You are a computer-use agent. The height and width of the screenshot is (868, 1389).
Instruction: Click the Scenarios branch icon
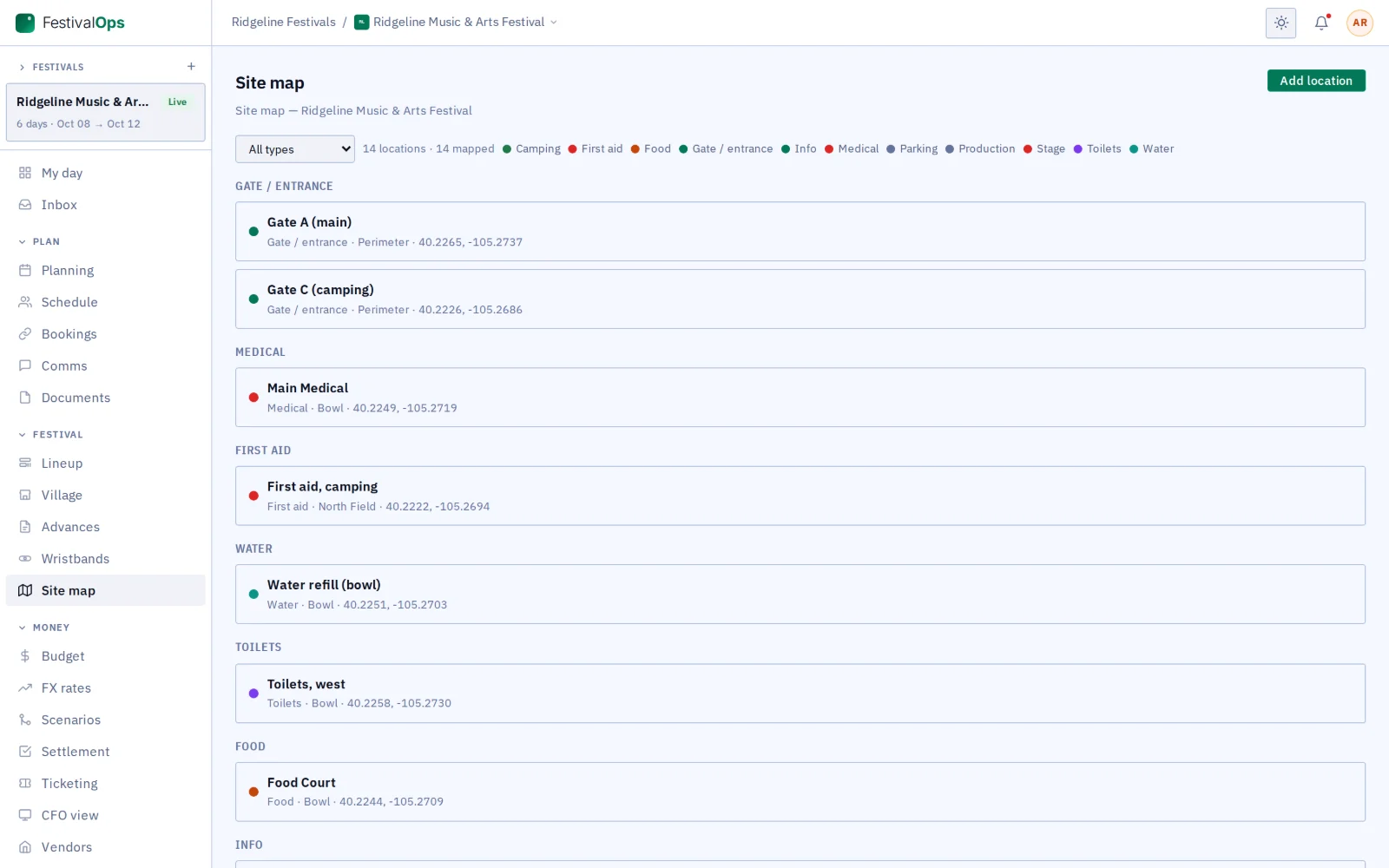pos(25,720)
